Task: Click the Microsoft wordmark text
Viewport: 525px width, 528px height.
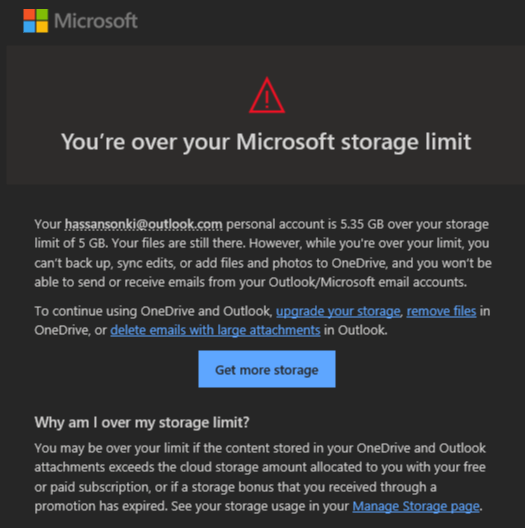Action: click(96, 21)
